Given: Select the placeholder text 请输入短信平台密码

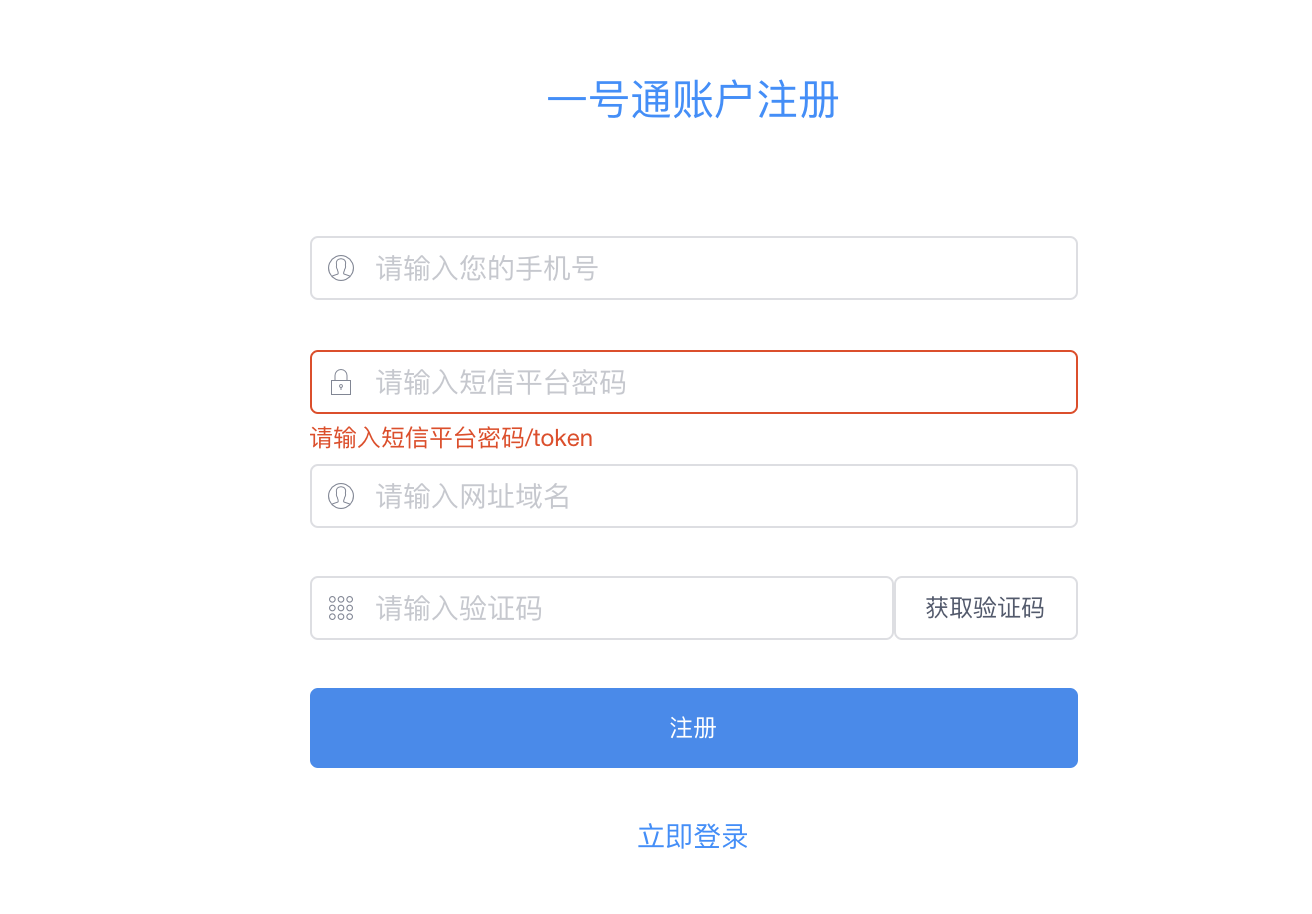Looking at the screenshot, I should click(x=501, y=382).
